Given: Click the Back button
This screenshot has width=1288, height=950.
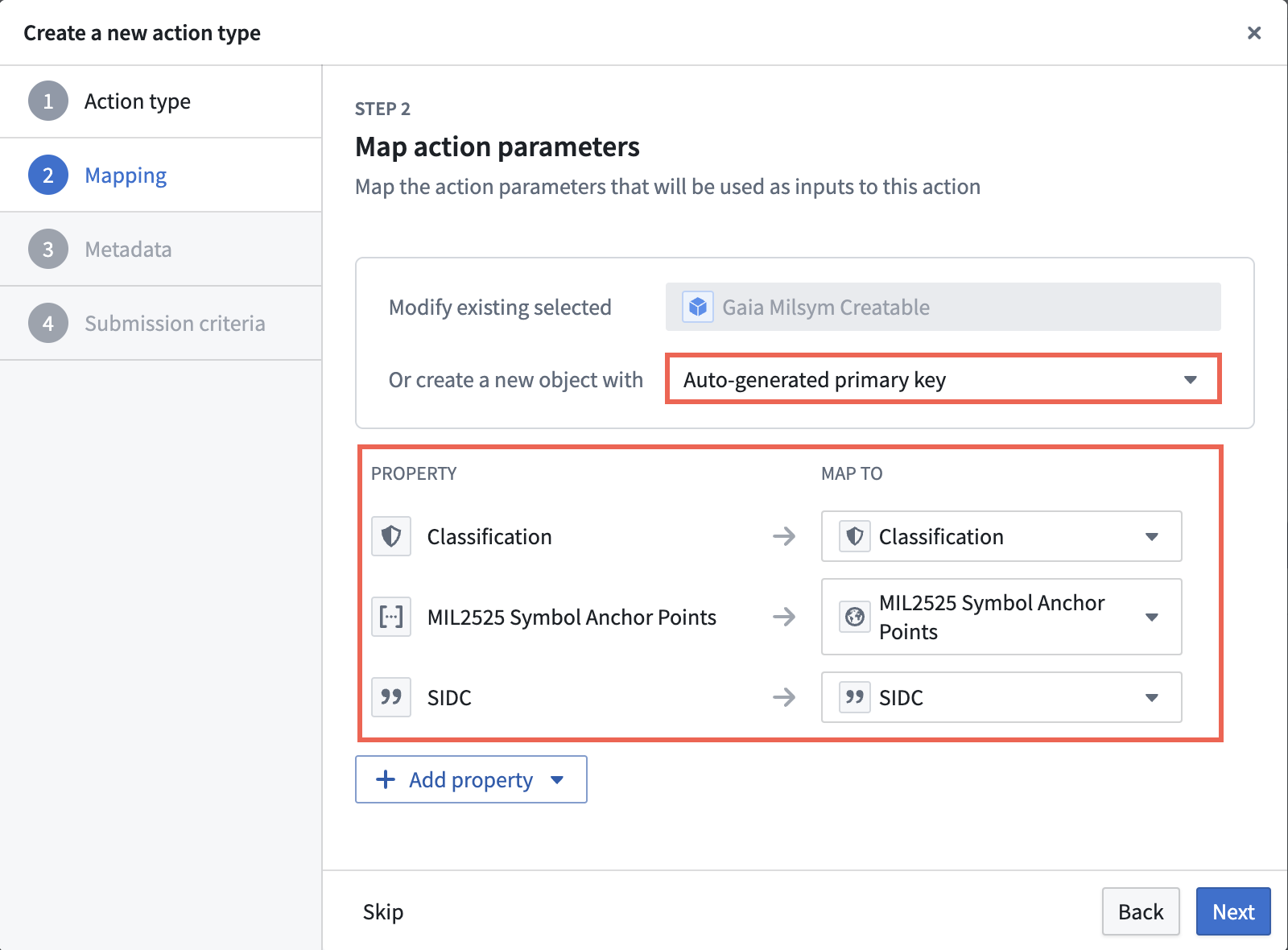Looking at the screenshot, I should click(x=1141, y=911).
